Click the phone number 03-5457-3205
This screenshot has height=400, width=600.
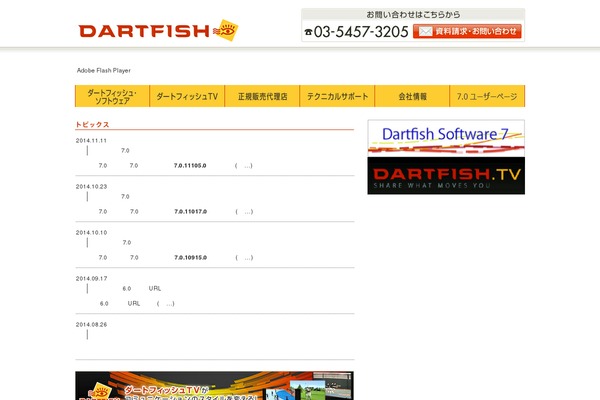(361, 32)
